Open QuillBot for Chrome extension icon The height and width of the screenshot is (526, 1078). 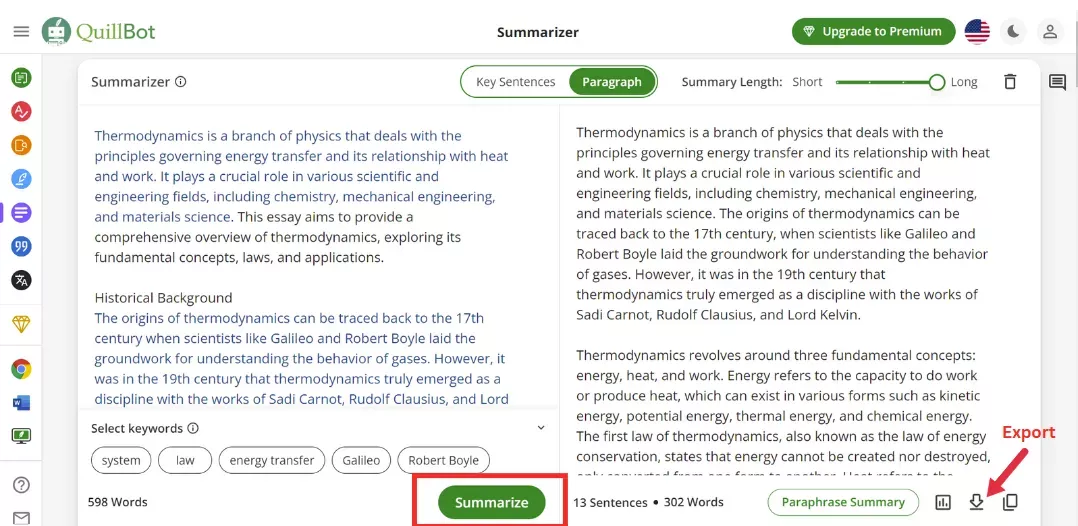[x=21, y=369]
